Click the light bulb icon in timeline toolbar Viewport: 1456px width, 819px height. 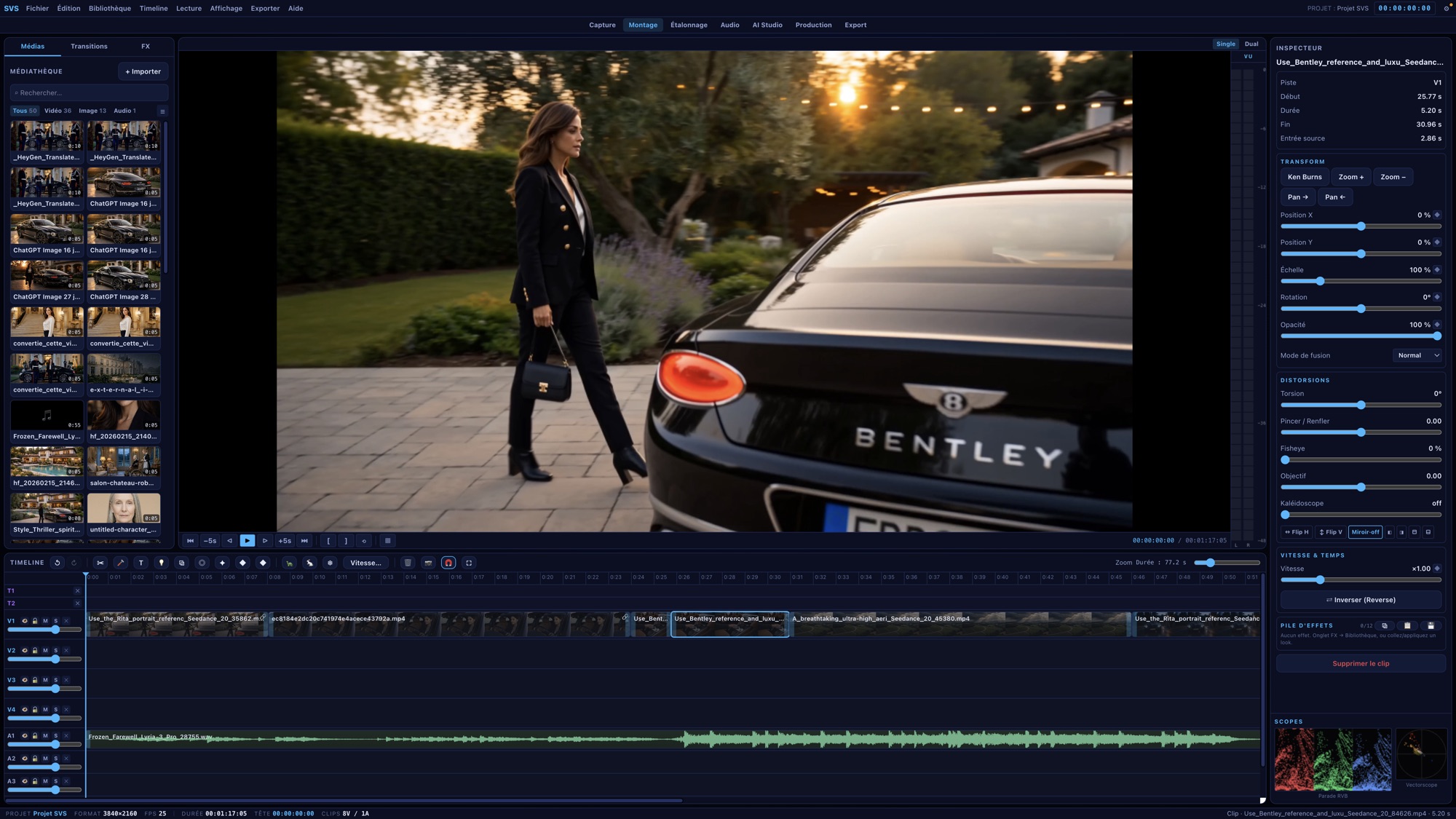162,563
